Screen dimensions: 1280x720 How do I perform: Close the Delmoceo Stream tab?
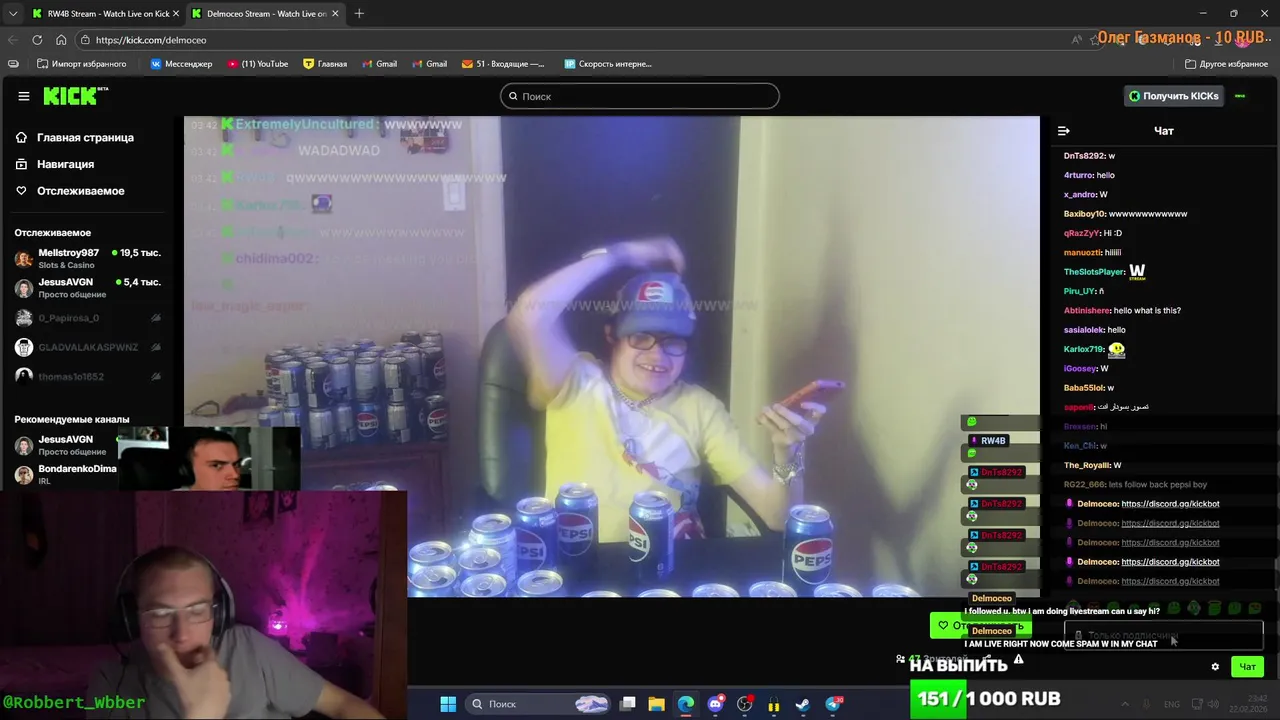click(335, 14)
